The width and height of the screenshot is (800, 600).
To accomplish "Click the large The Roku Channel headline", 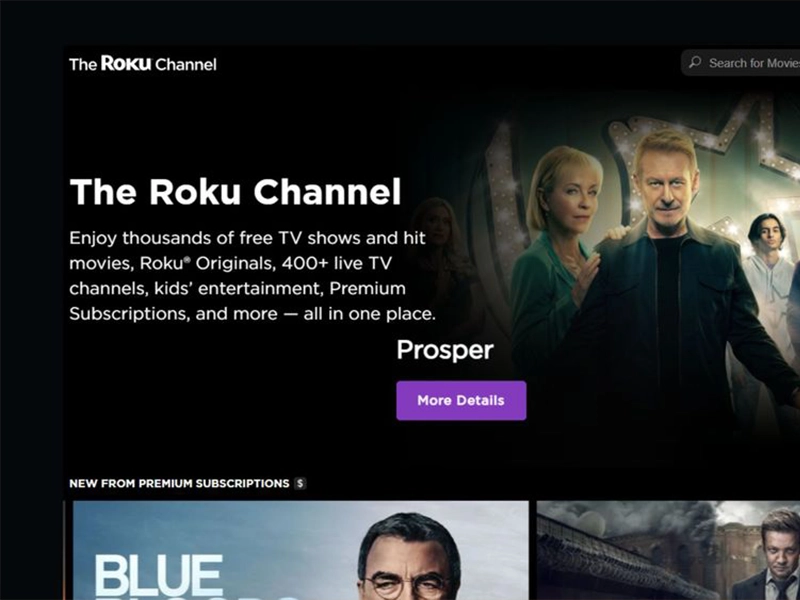I will [x=235, y=192].
